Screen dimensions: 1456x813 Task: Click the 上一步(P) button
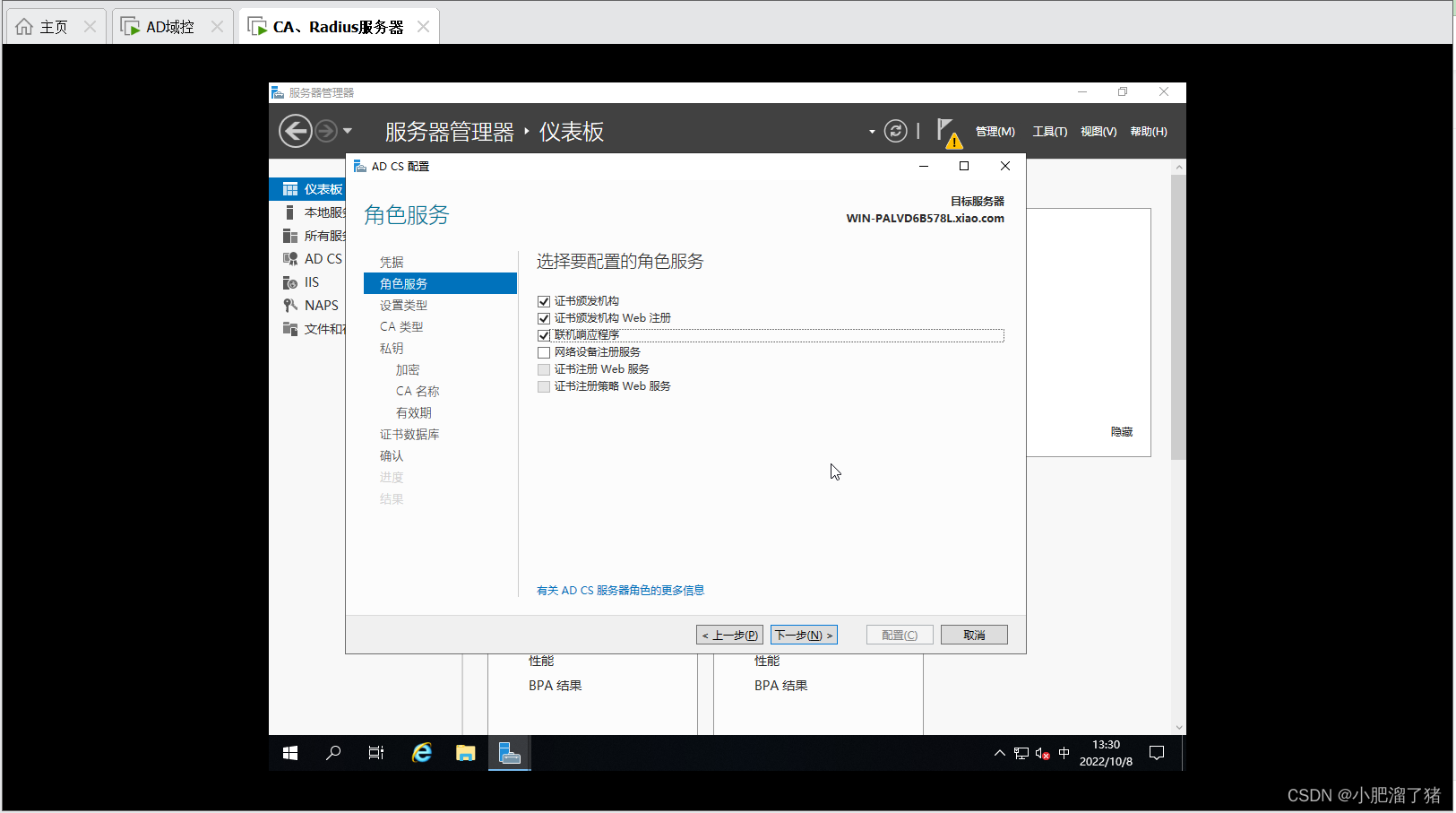pos(729,635)
